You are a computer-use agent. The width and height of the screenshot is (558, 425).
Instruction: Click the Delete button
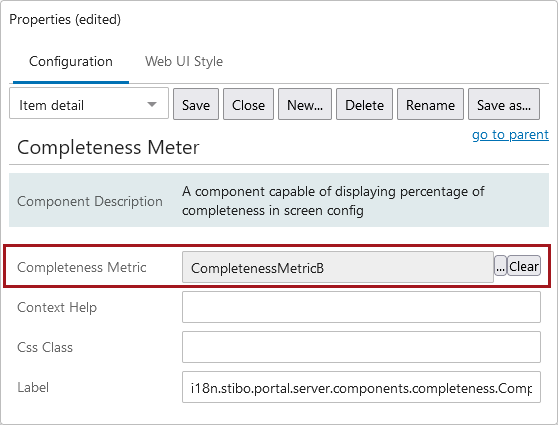click(364, 104)
